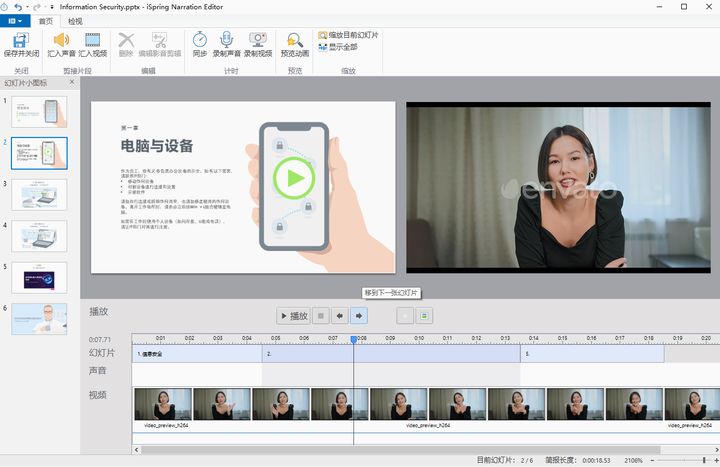
Task: Select slide 4 thumbnail
Action: [x=39, y=236]
